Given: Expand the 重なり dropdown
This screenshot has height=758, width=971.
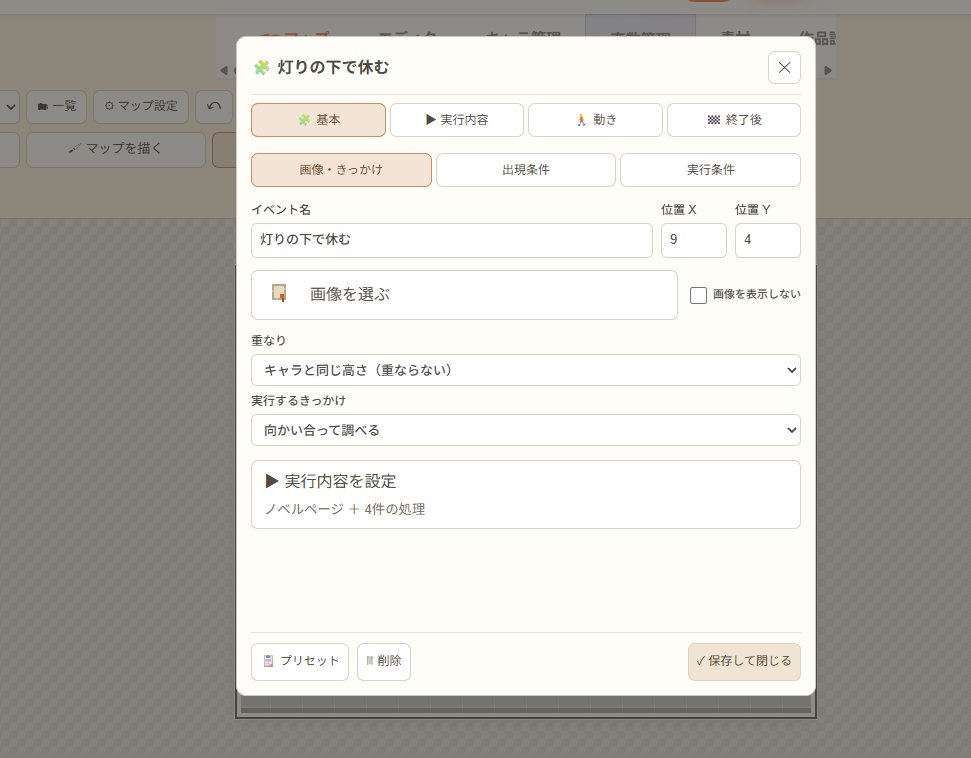Looking at the screenshot, I should coord(526,370).
